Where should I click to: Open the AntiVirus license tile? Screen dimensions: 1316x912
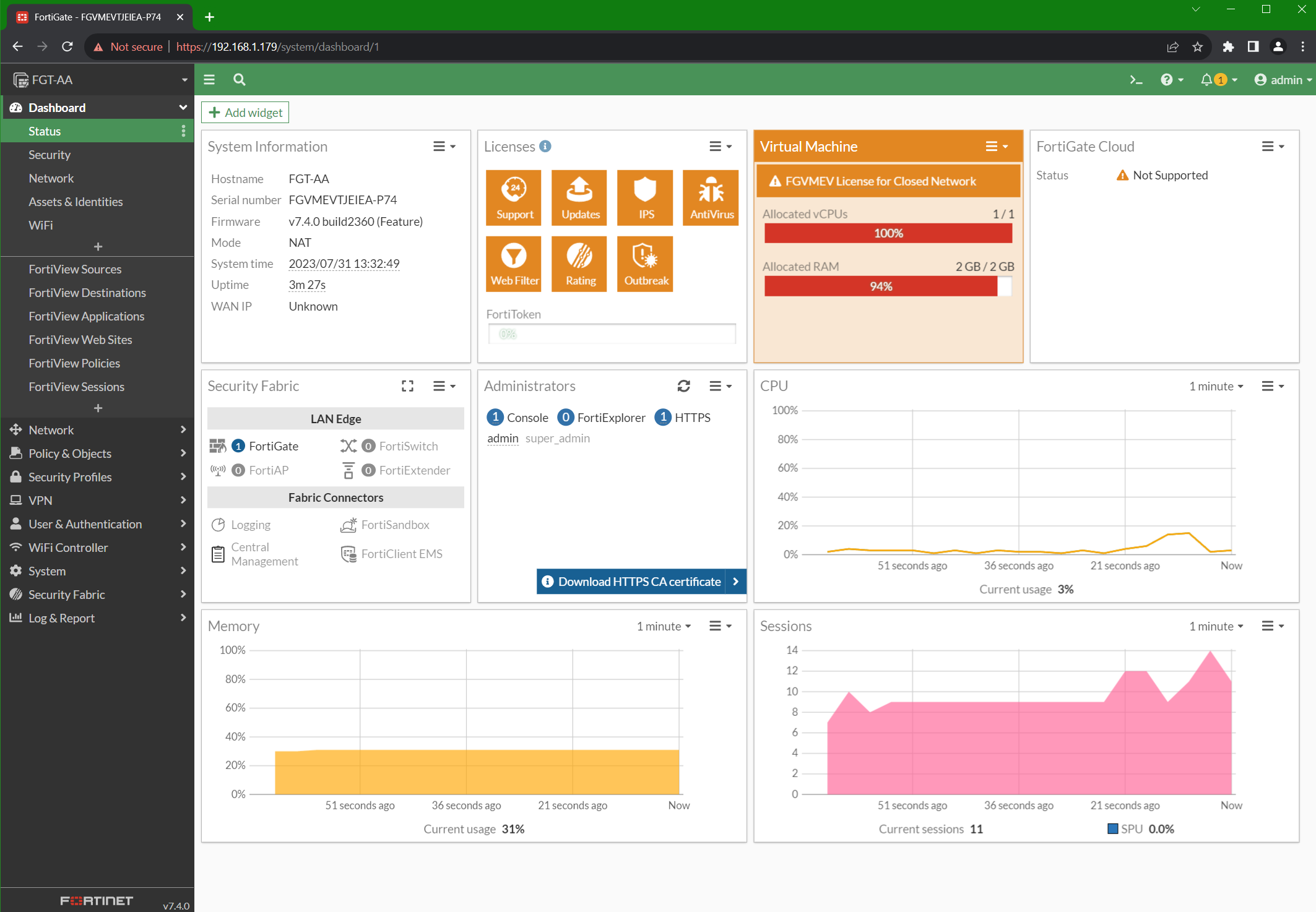click(x=711, y=197)
